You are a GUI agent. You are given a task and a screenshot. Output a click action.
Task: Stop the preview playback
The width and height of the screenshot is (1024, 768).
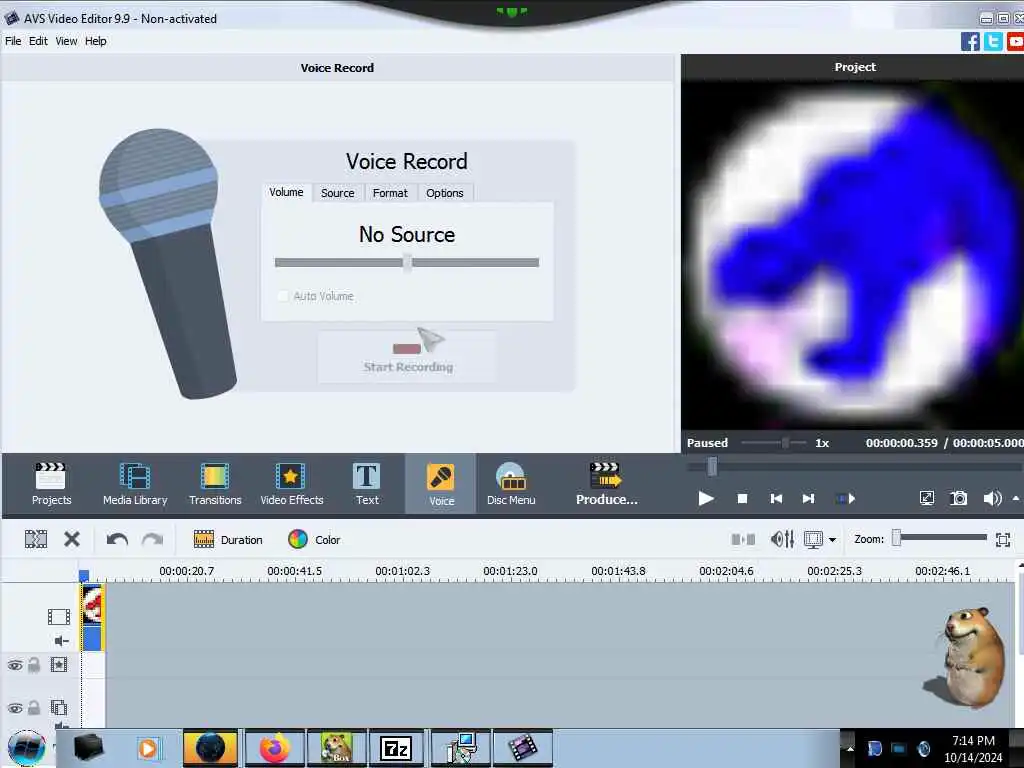(742, 498)
